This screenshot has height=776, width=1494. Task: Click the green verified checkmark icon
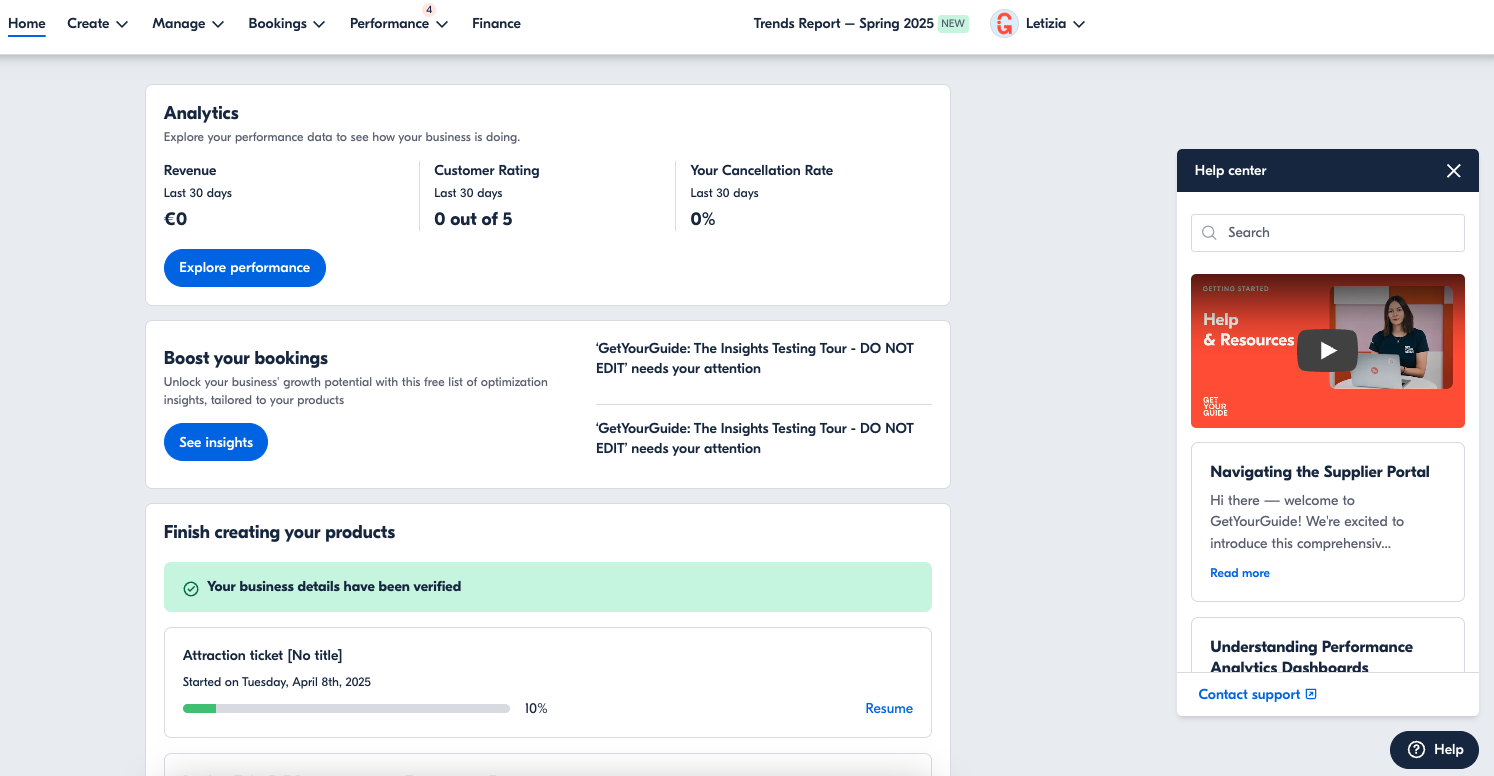191,588
